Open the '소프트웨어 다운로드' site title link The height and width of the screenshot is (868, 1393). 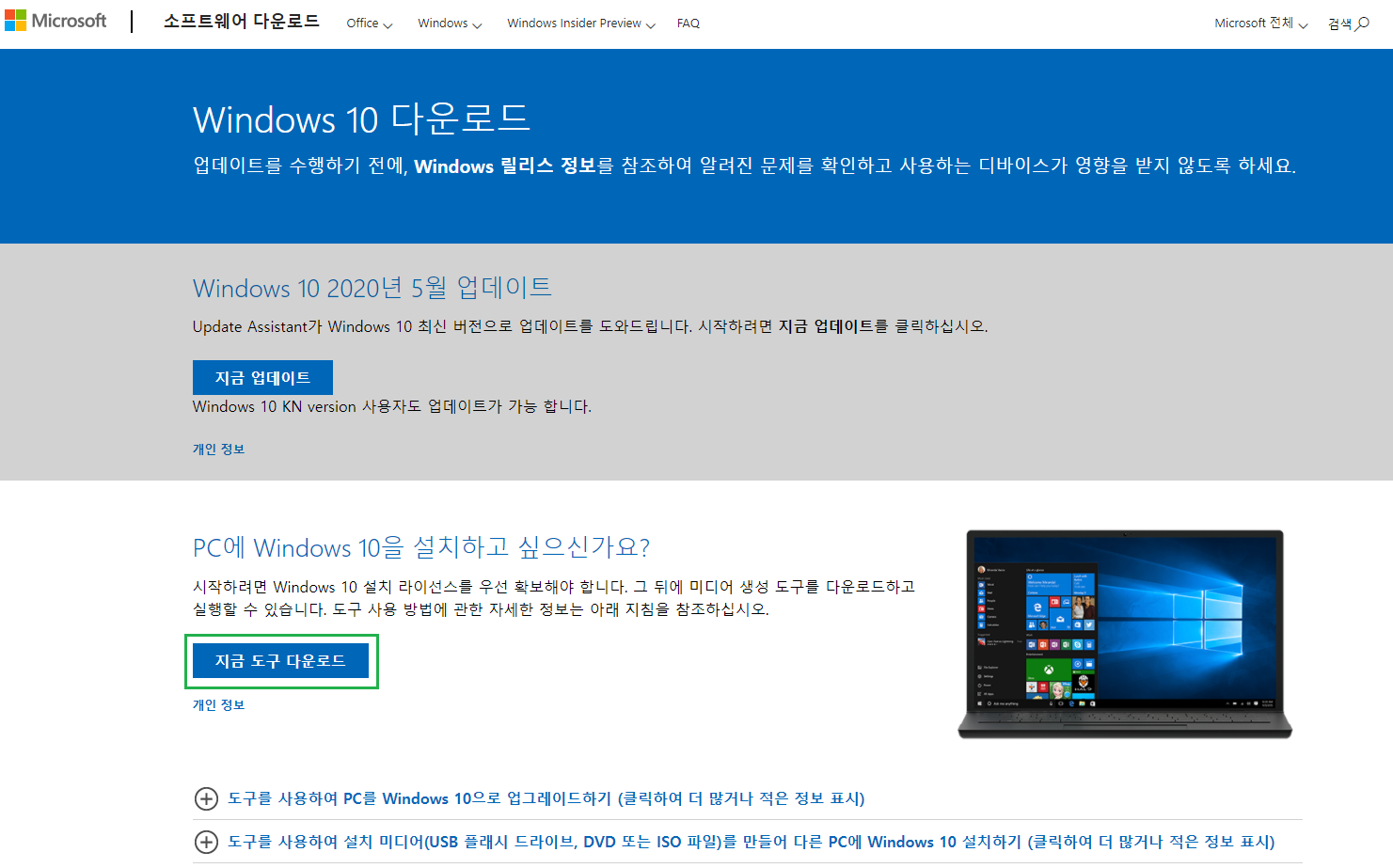242,21
